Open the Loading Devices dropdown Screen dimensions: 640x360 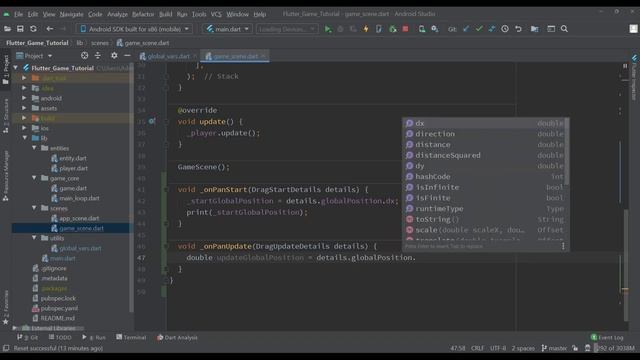[x=287, y=29]
